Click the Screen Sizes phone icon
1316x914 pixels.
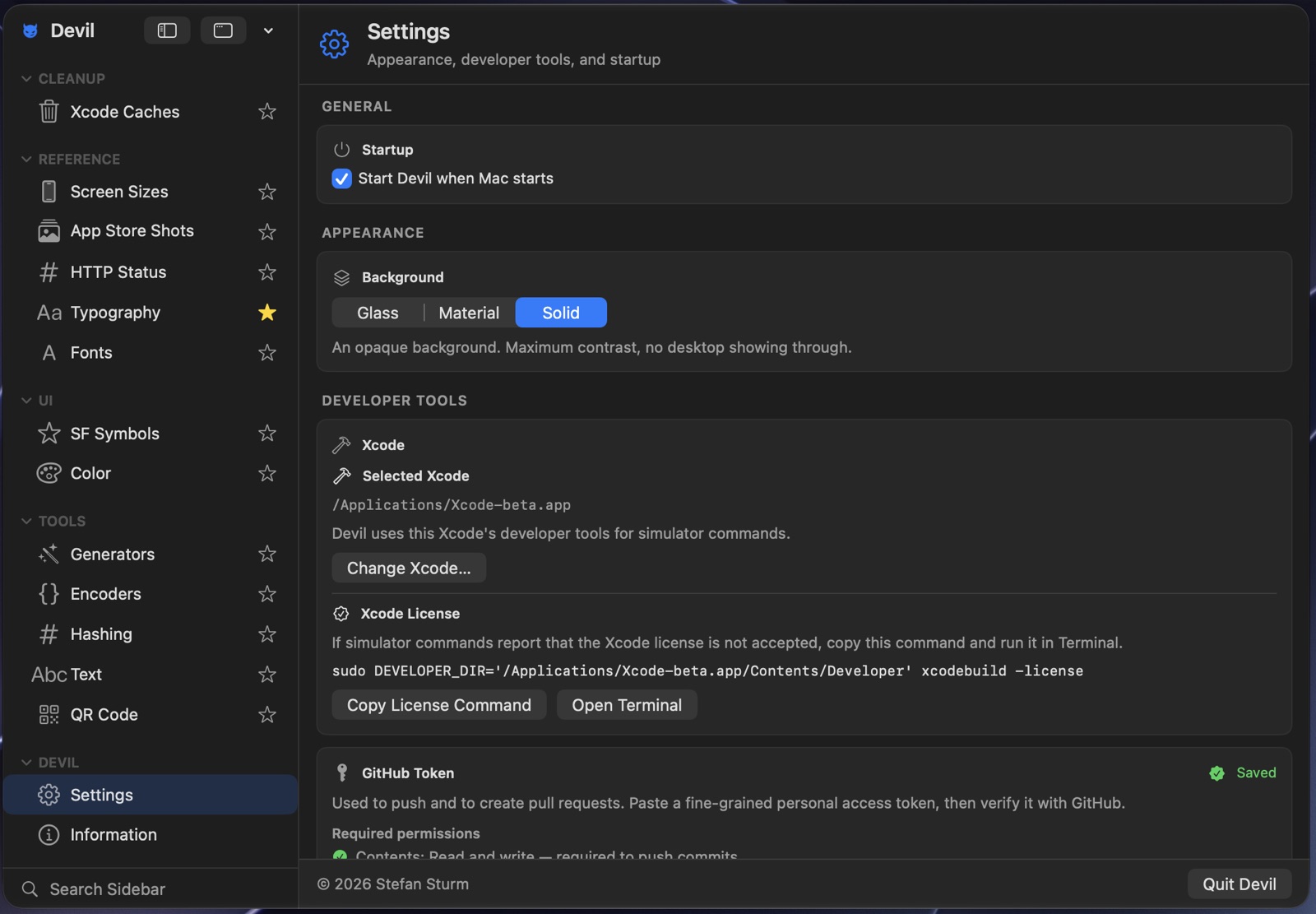coord(49,192)
